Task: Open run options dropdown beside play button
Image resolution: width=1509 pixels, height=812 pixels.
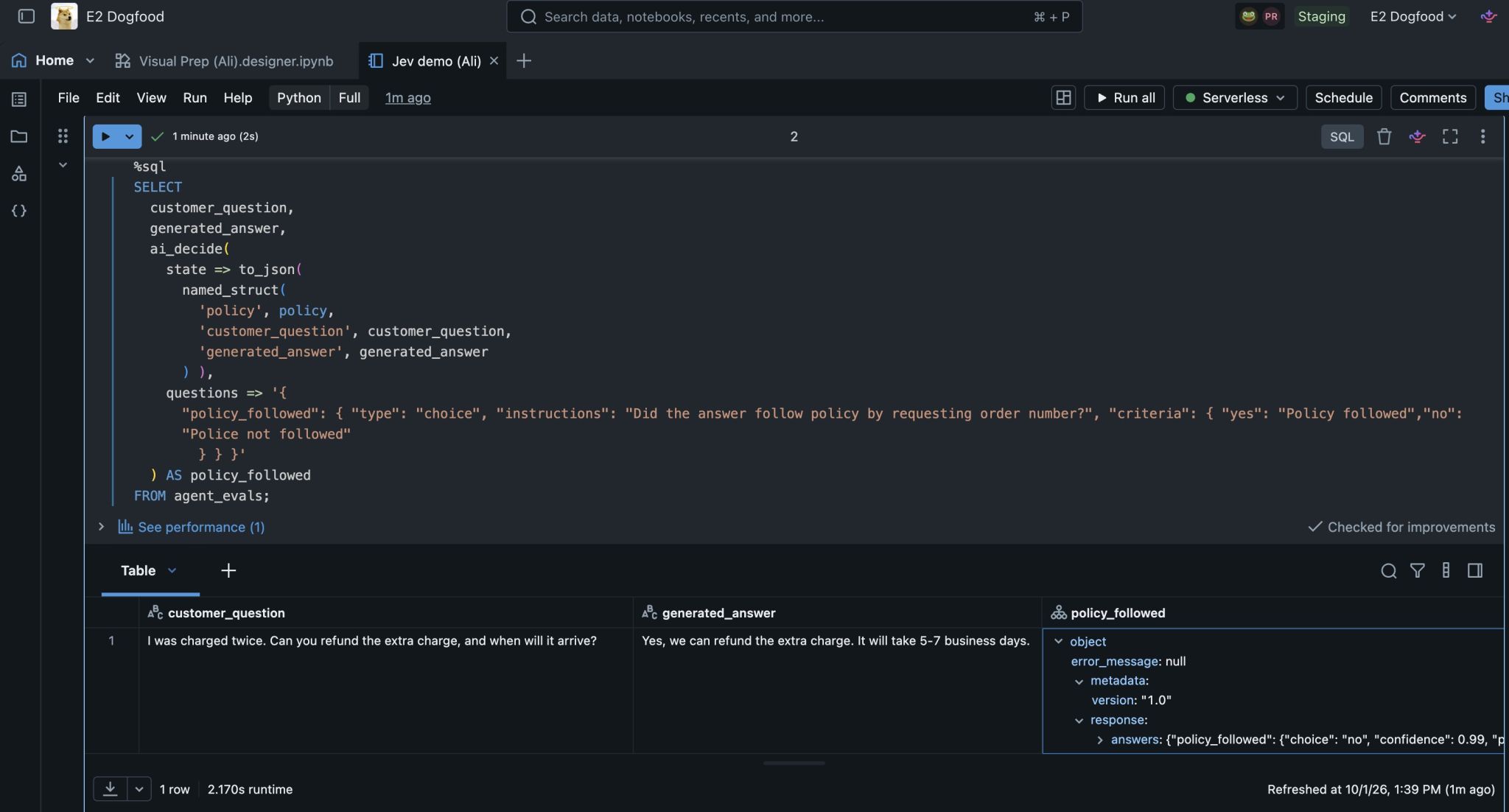Action: pyautogui.click(x=129, y=136)
